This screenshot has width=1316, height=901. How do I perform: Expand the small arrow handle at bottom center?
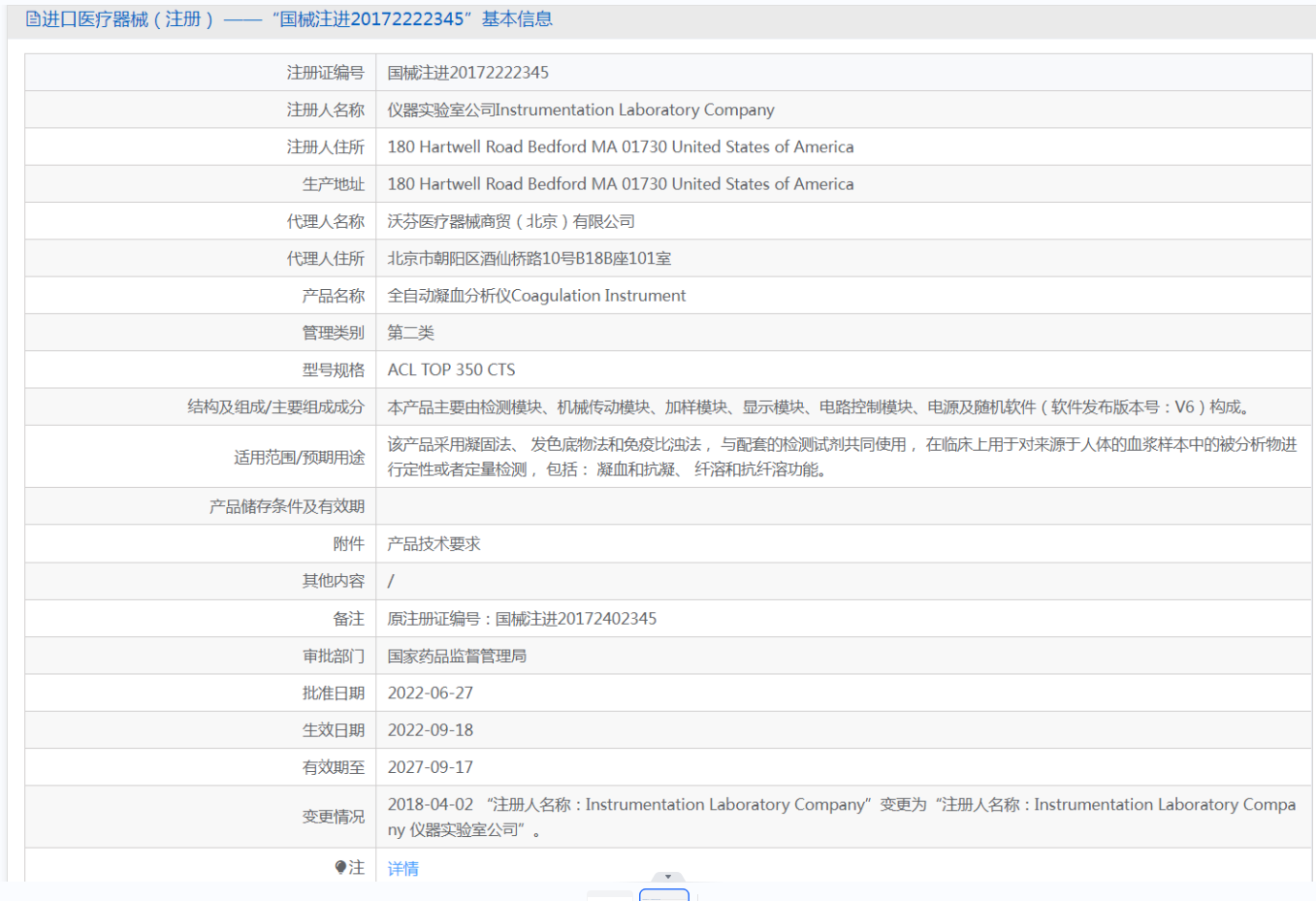[x=667, y=877]
